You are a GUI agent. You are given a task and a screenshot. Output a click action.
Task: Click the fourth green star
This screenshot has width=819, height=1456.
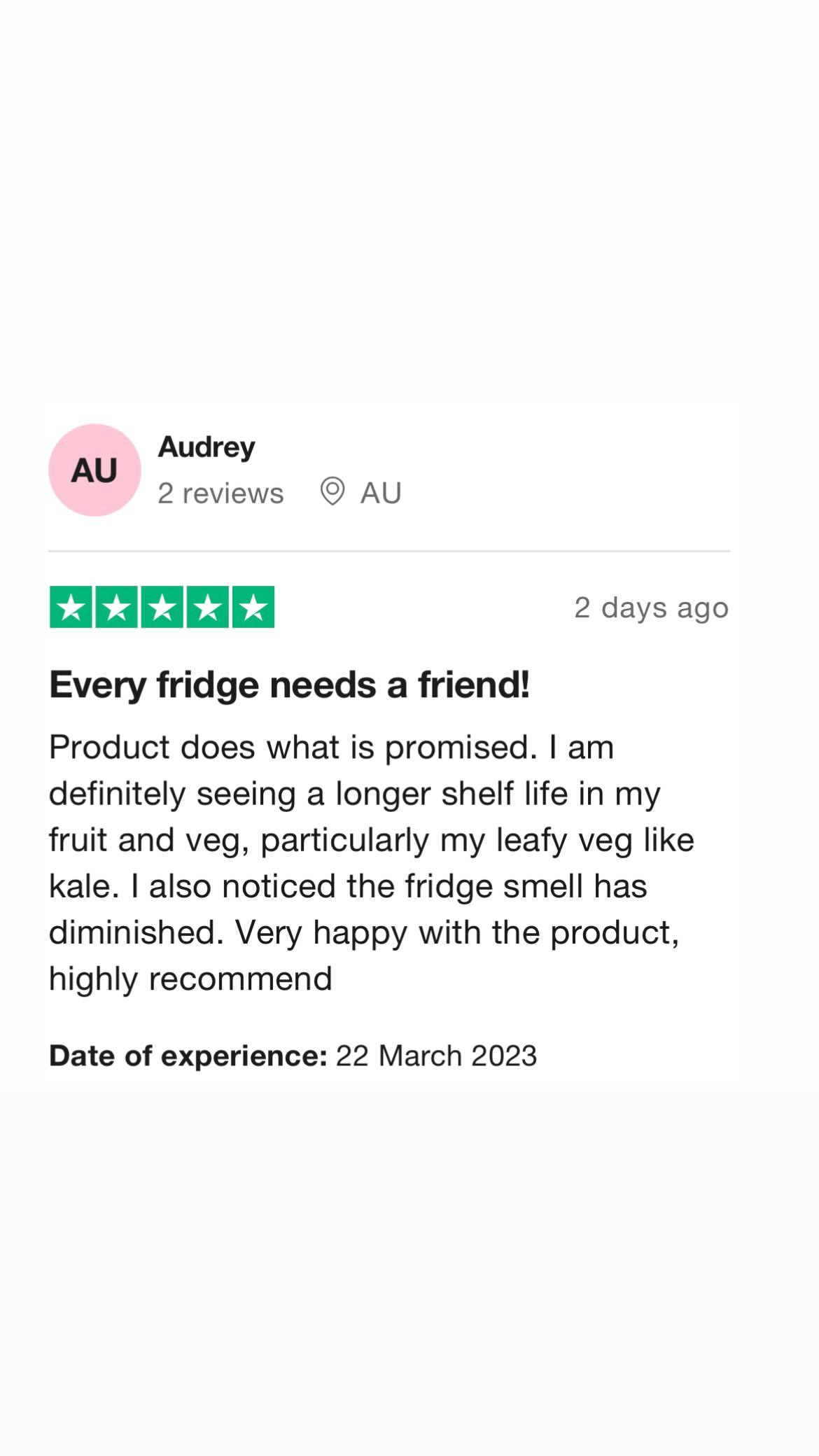coord(207,607)
